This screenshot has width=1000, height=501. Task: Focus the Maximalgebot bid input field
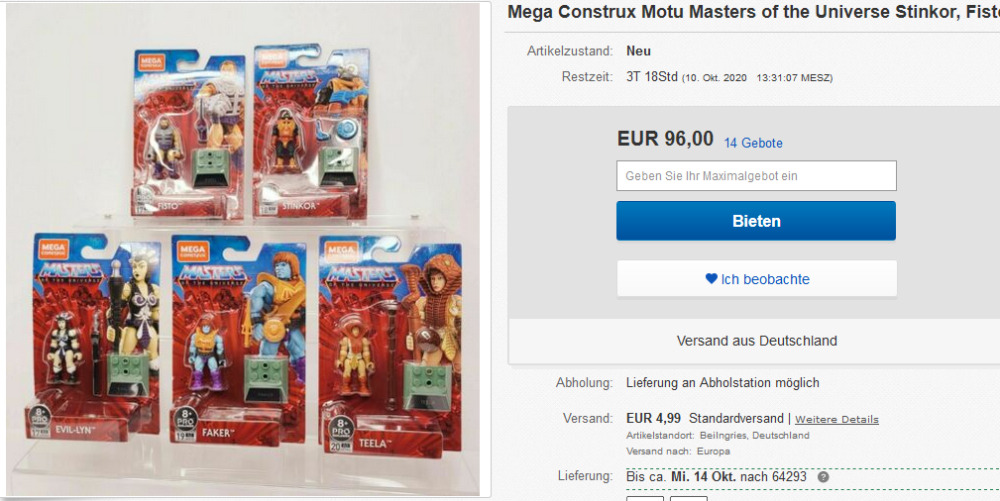(x=756, y=176)
